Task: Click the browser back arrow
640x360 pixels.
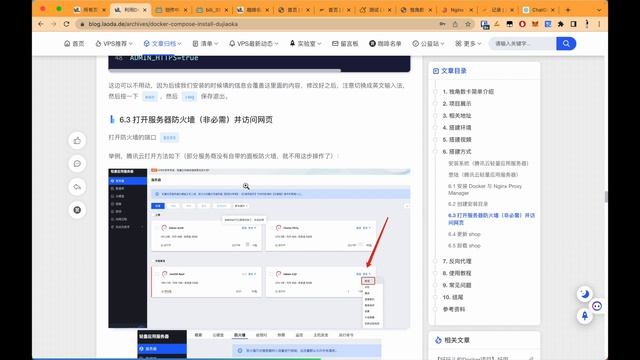Action: coord(41,24)
